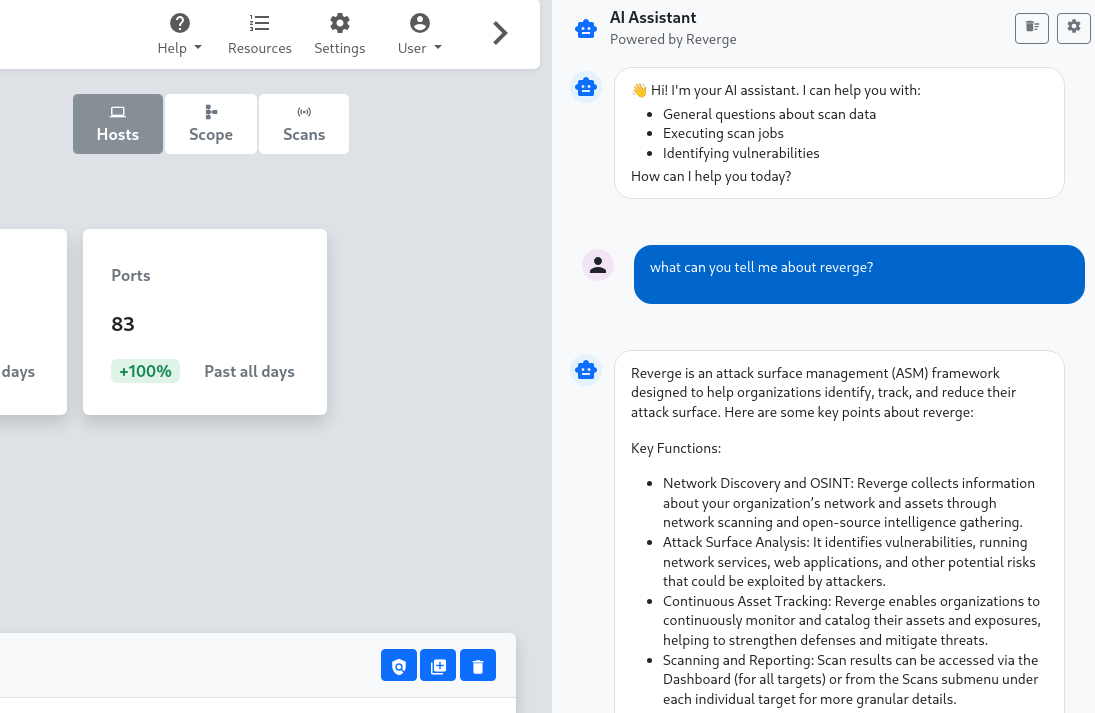1095x713 pixels.
Task: Click the shield scan icon button
Action: coord(399,666)
